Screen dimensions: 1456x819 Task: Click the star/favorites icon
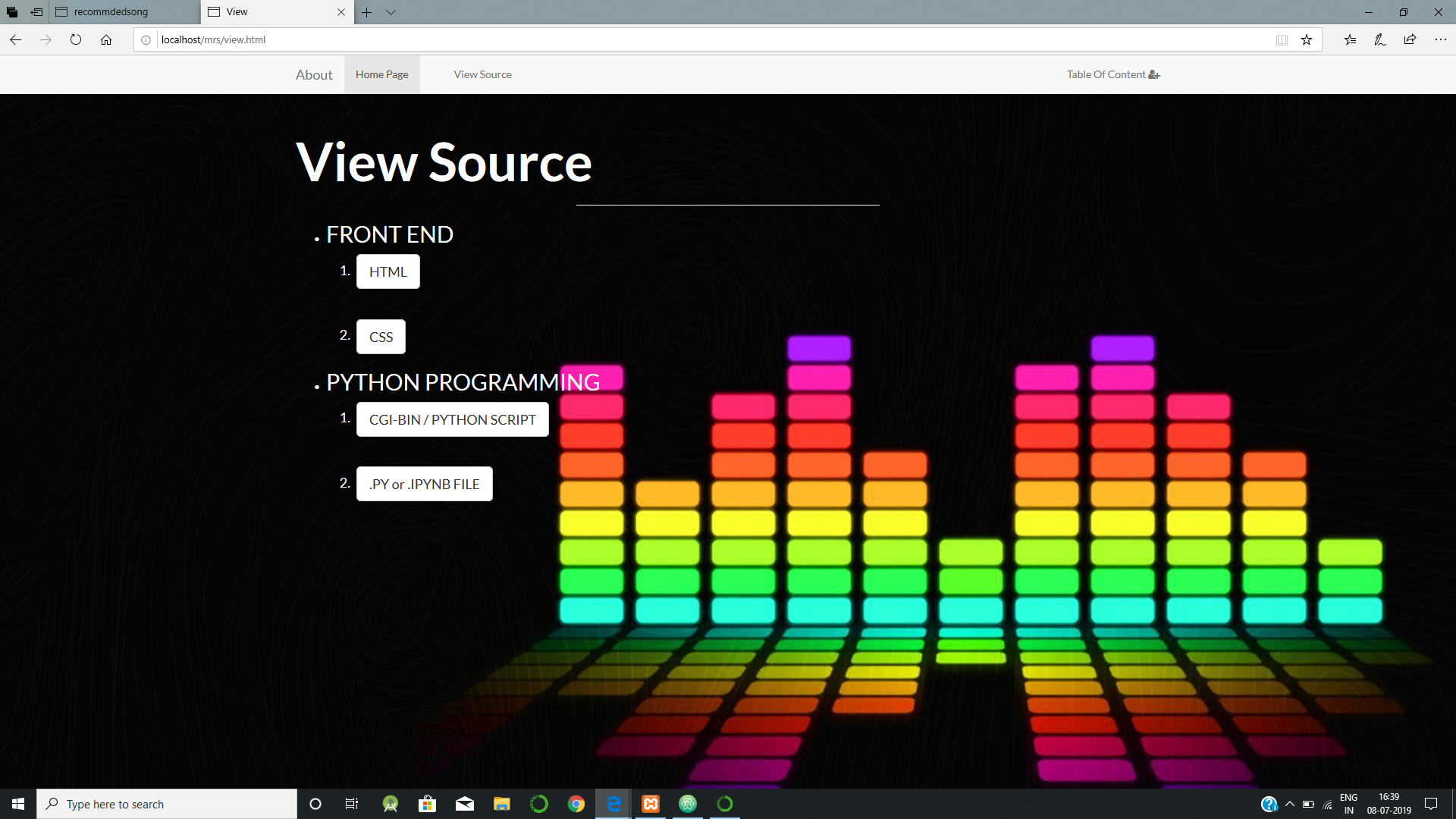coord(1307,39)
